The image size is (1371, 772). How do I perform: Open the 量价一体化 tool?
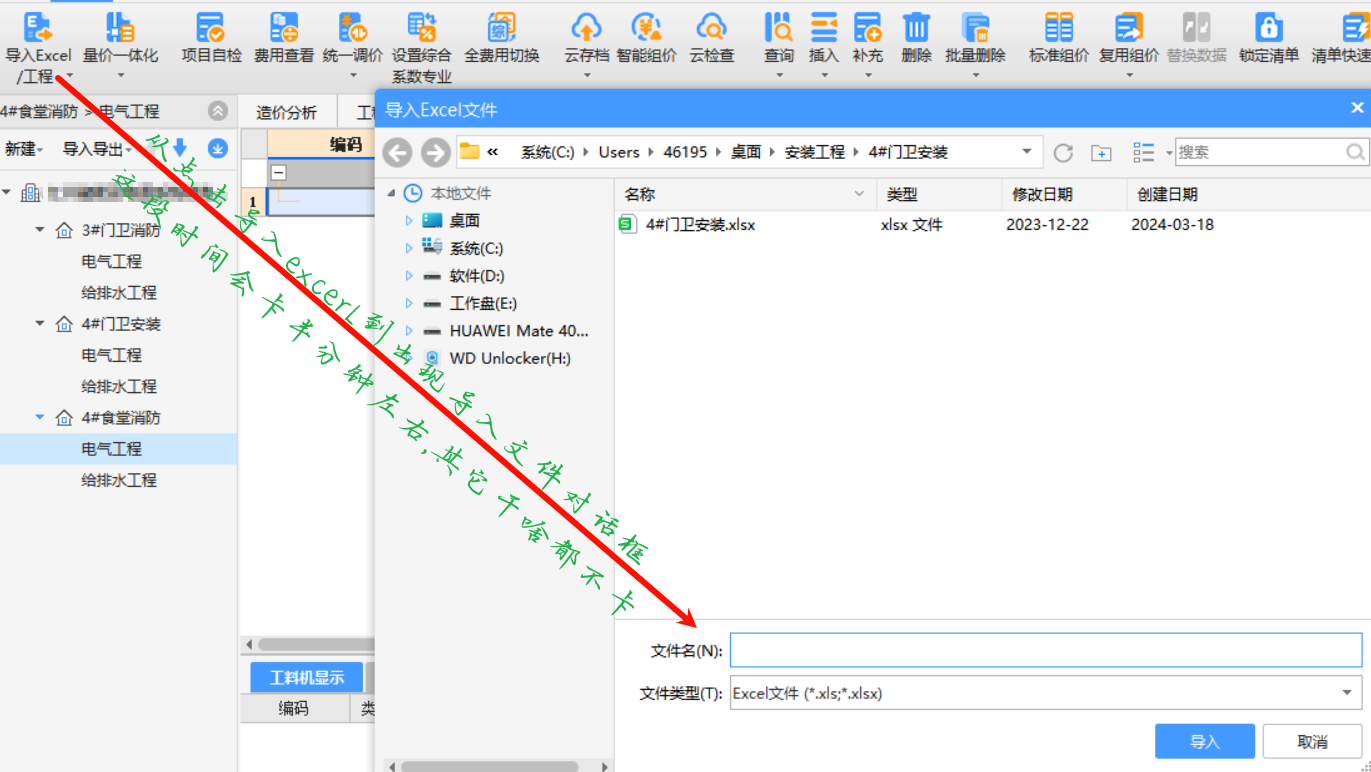pos(120,38)
